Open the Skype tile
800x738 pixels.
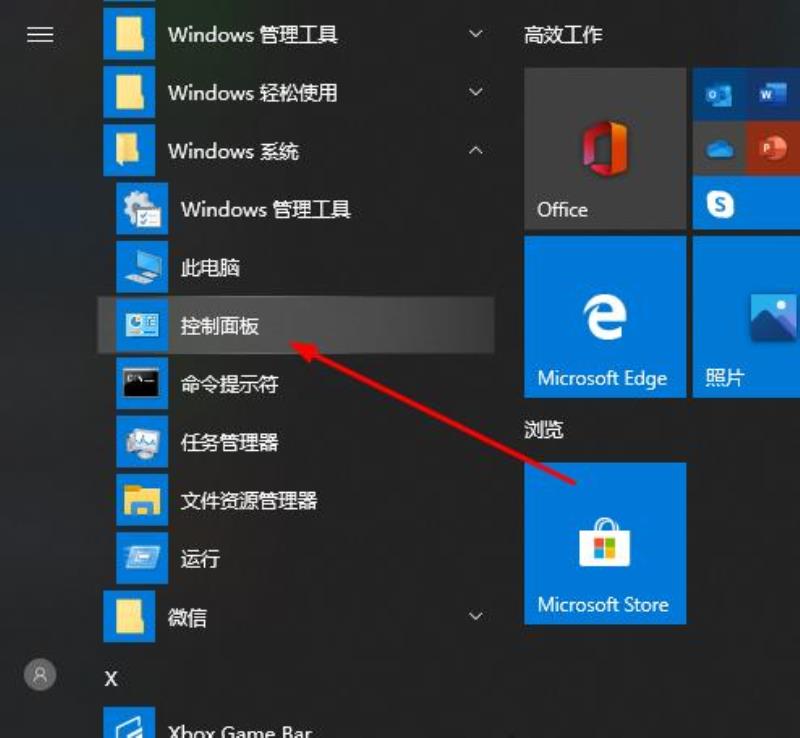746,203
